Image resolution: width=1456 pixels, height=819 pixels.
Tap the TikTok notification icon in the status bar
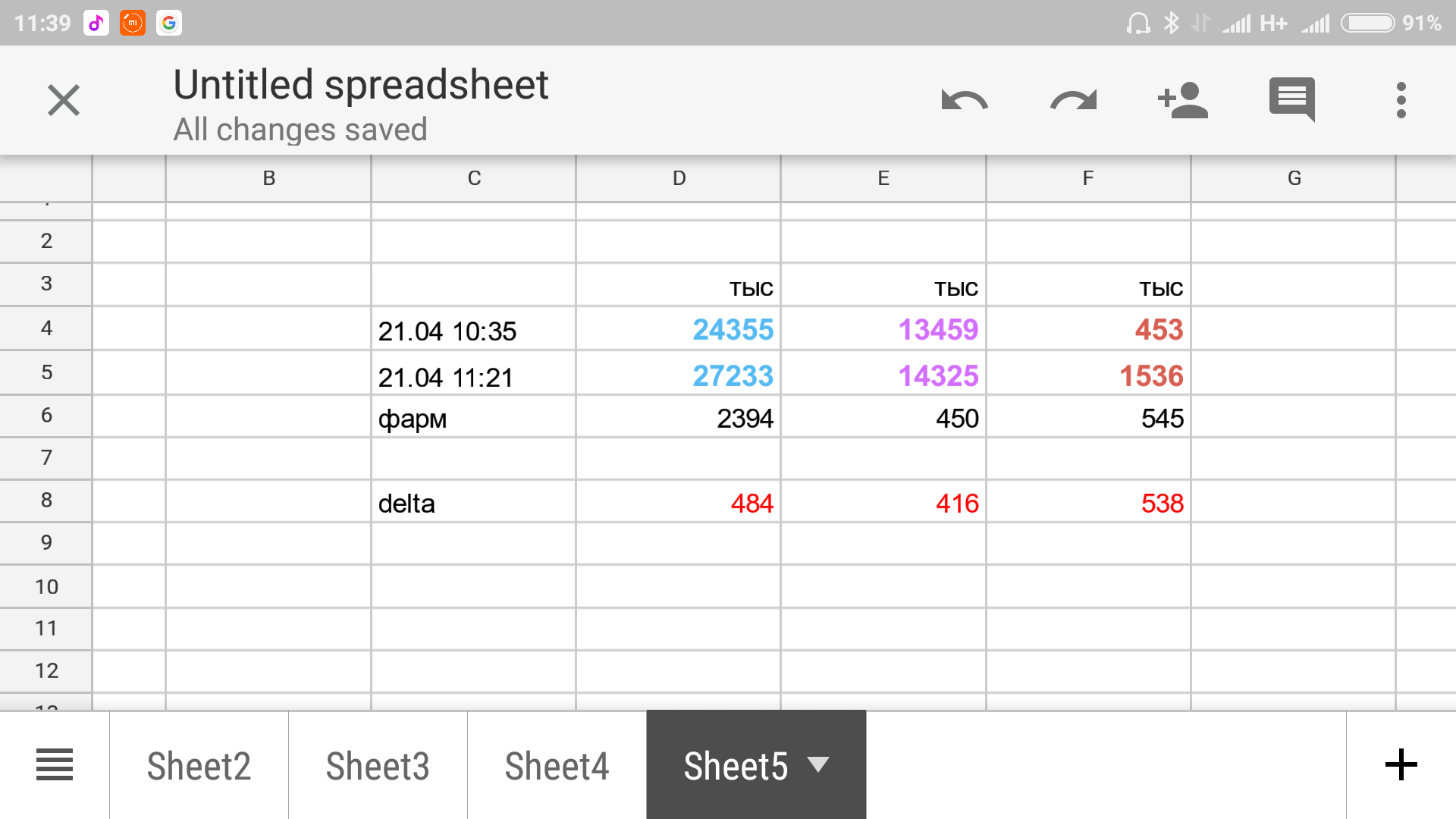[96, 23]
